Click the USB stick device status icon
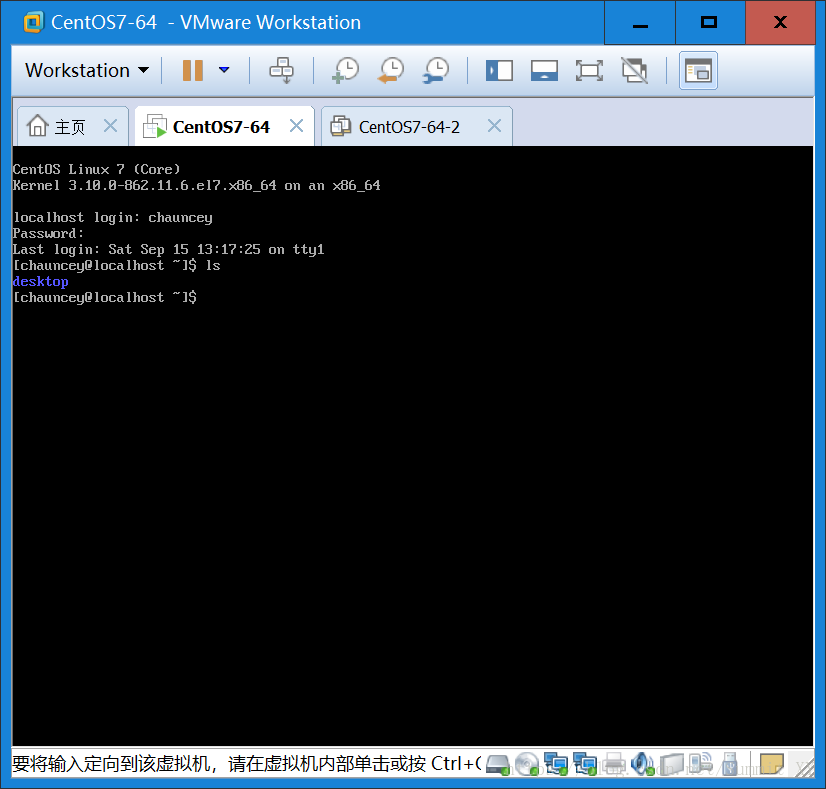The image size is (826, 789). coord(730,764)
